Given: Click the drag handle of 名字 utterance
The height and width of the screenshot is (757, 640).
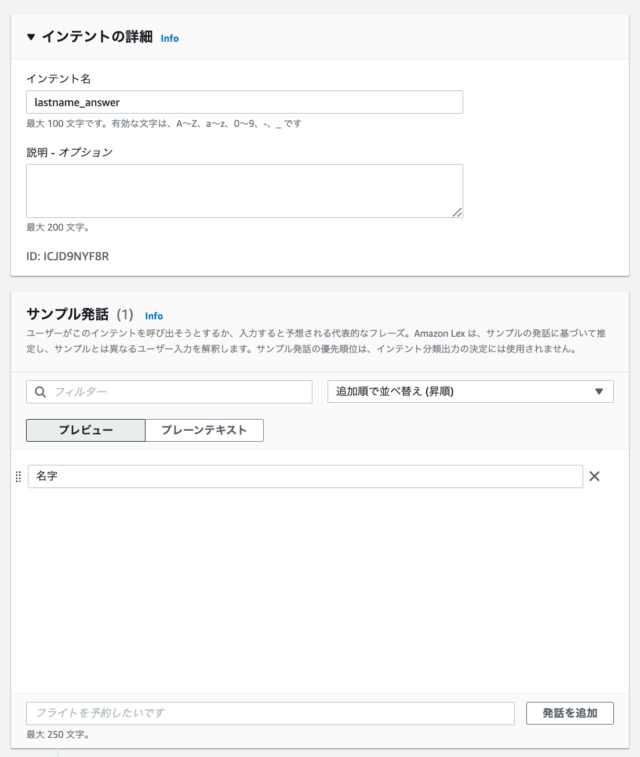Looking at the screenshot, I should tap(18, 477).
